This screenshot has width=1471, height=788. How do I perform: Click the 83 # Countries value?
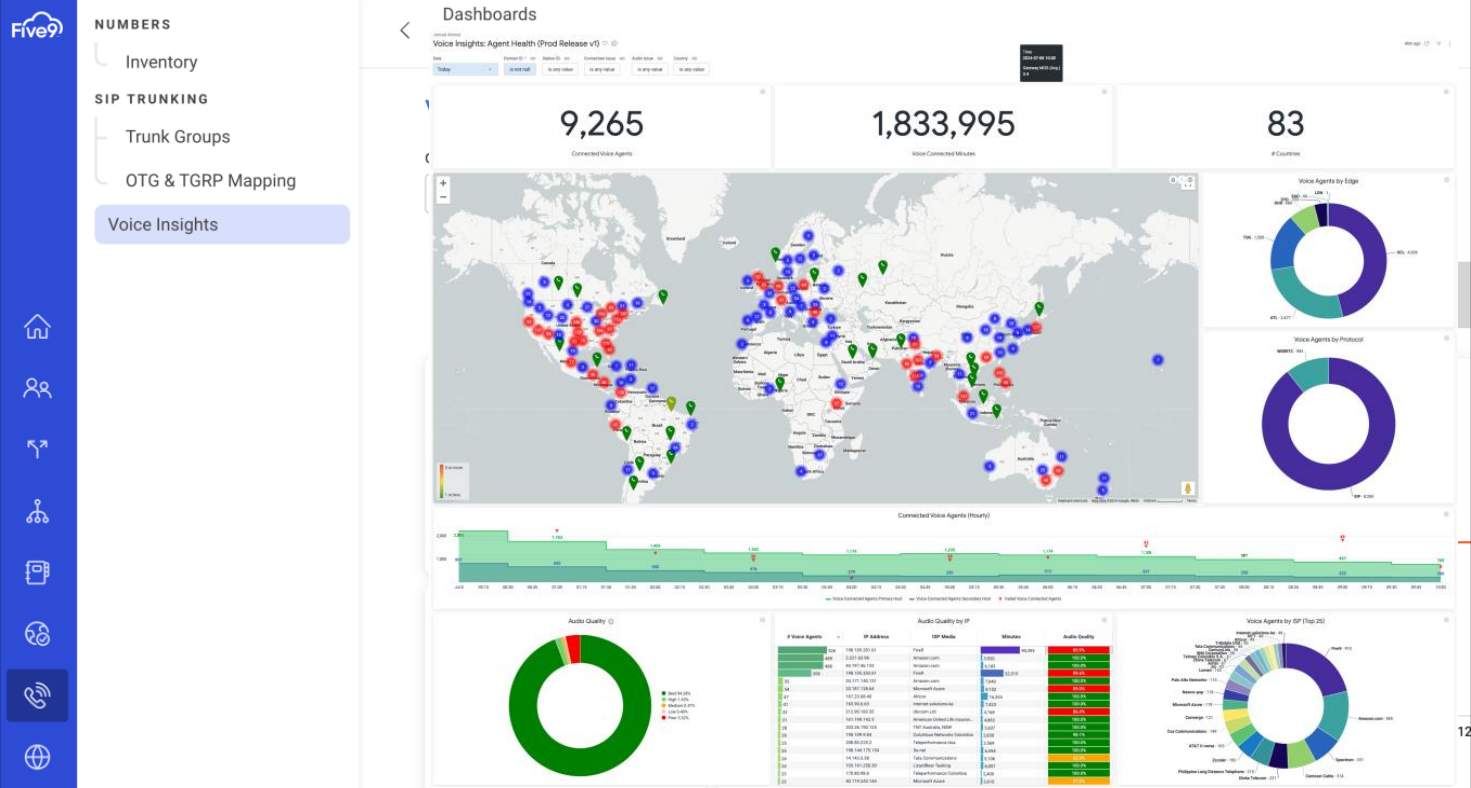pos(1285,123)
